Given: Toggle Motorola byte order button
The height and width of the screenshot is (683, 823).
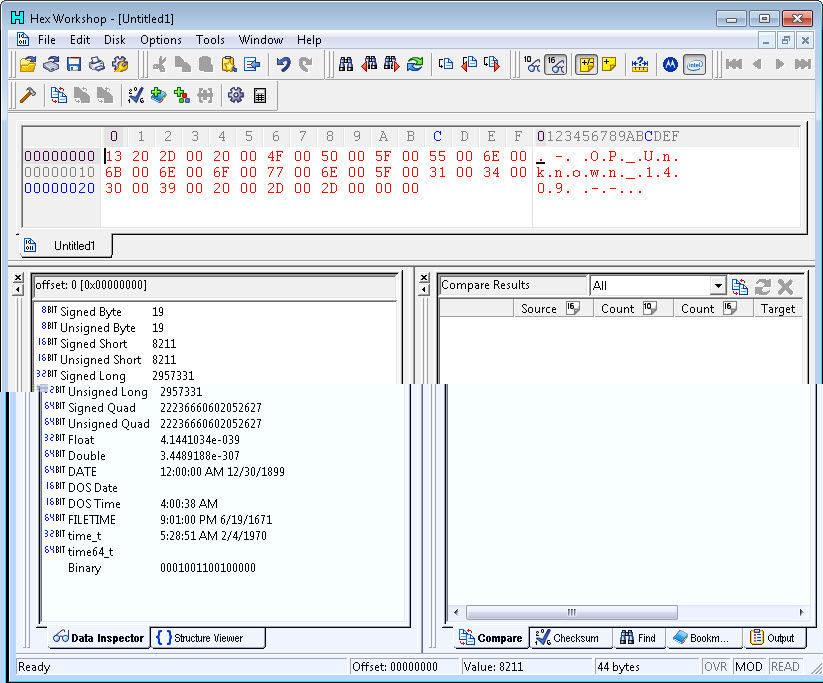Looking at the screenshot, I should pyautogui.click(x=670, y=64).
